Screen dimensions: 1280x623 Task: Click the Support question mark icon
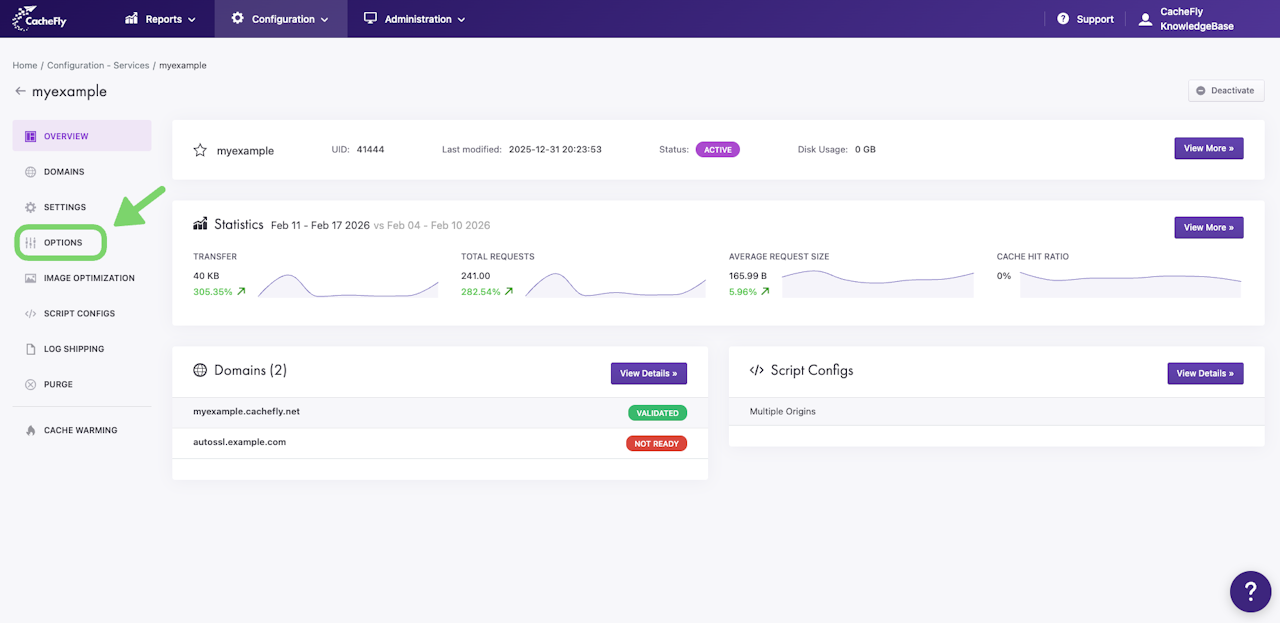click(x=1063, y=19)
